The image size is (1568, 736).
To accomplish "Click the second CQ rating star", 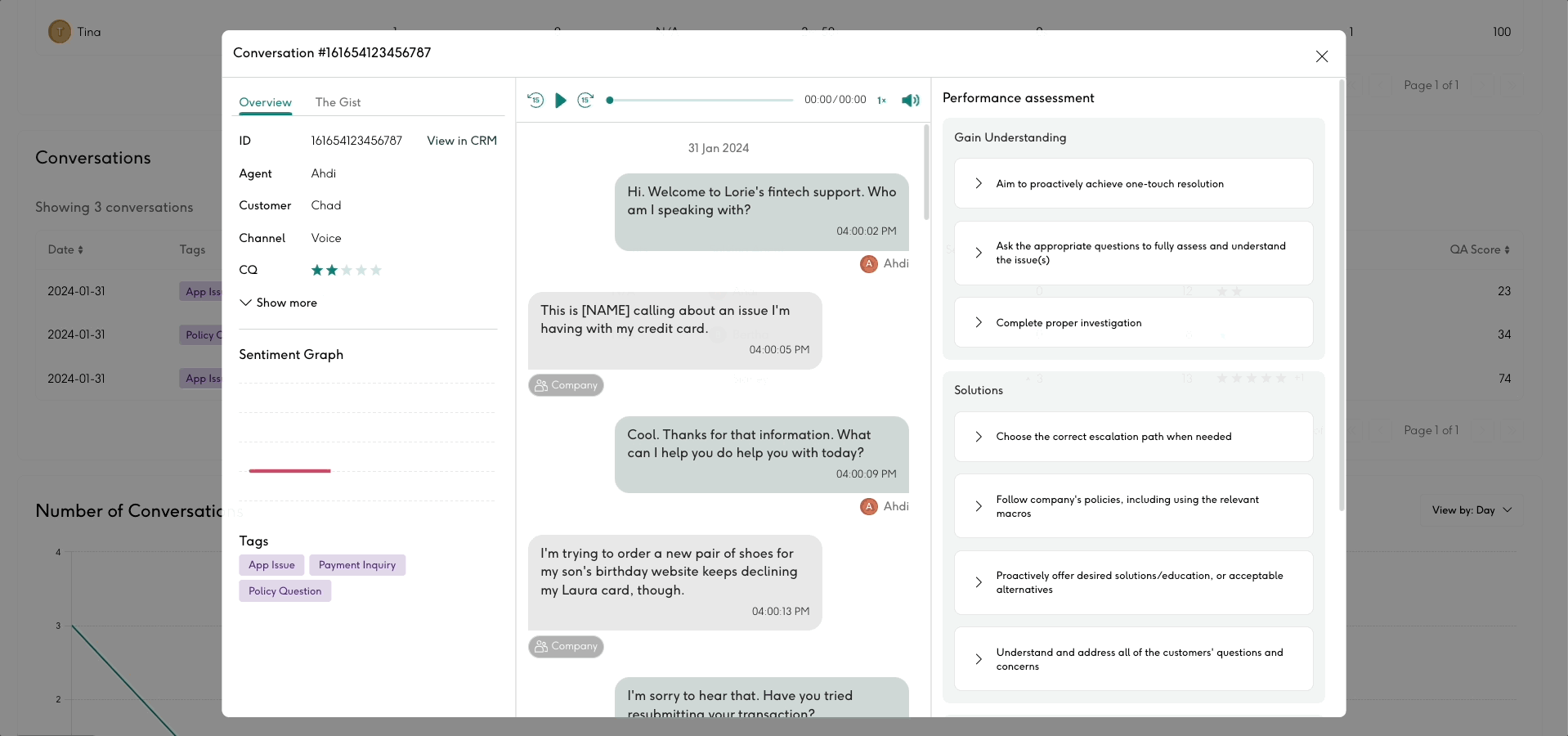I will [332, 270].
